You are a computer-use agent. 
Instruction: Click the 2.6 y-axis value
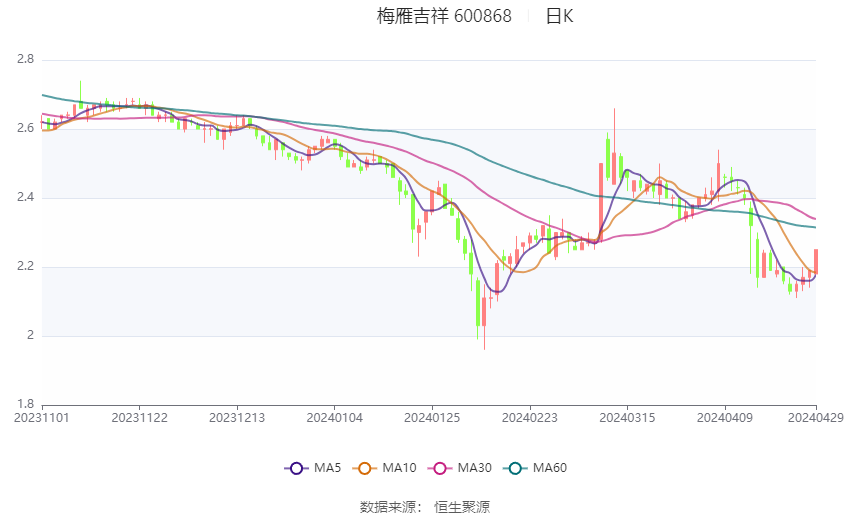[x=25, y=128]
